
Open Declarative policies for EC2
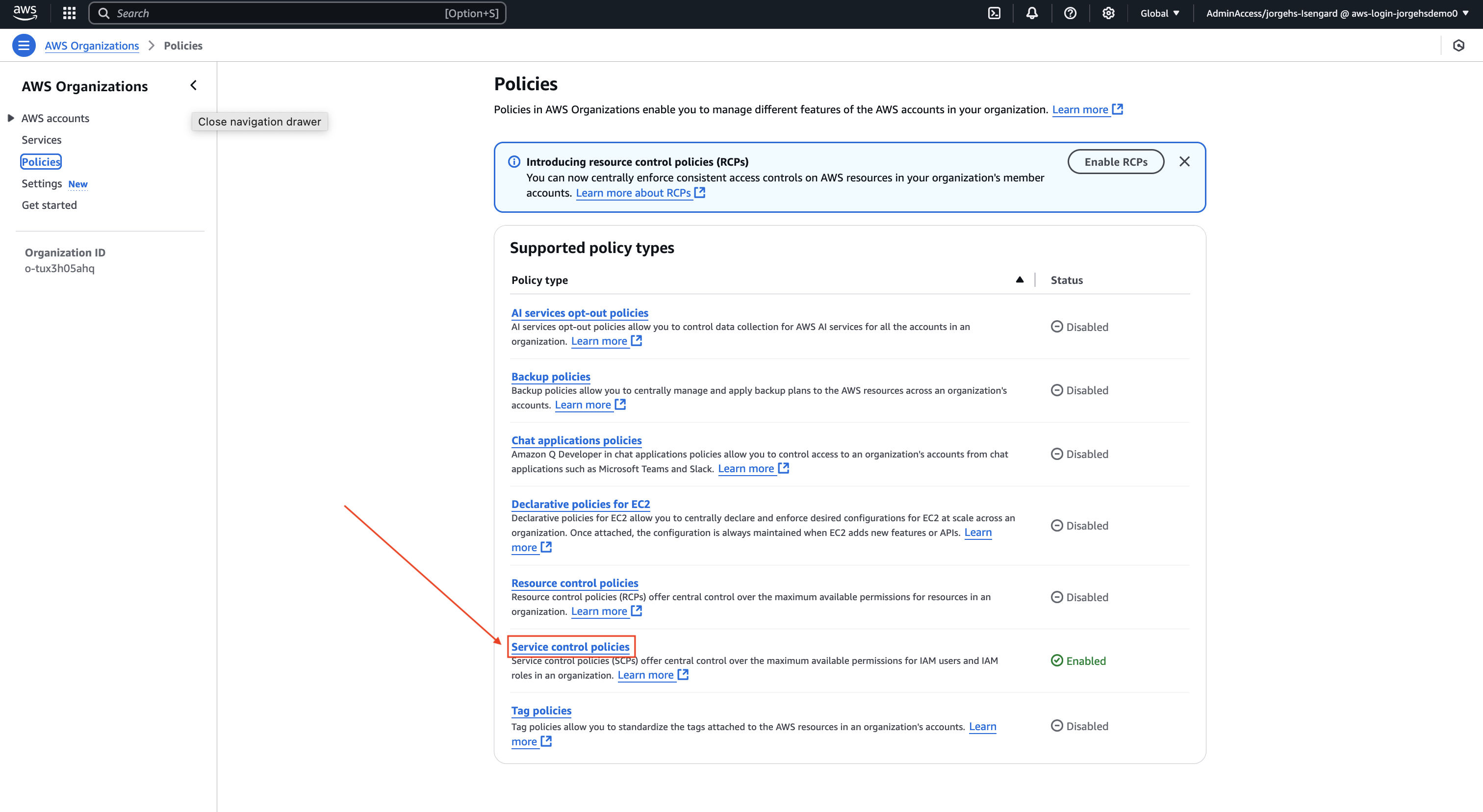click(x=580, y=504)
